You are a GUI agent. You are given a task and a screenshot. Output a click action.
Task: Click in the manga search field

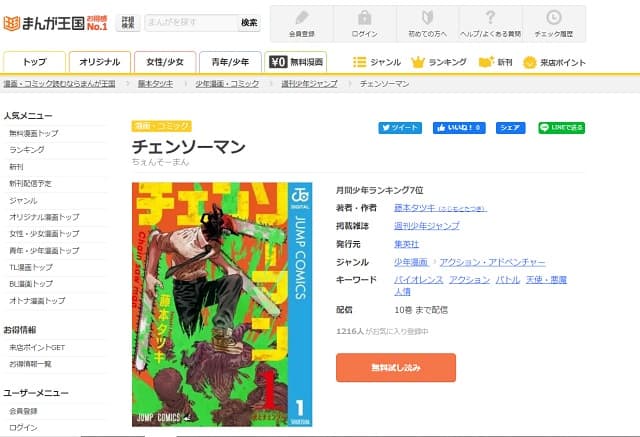[x=191, y=23]
